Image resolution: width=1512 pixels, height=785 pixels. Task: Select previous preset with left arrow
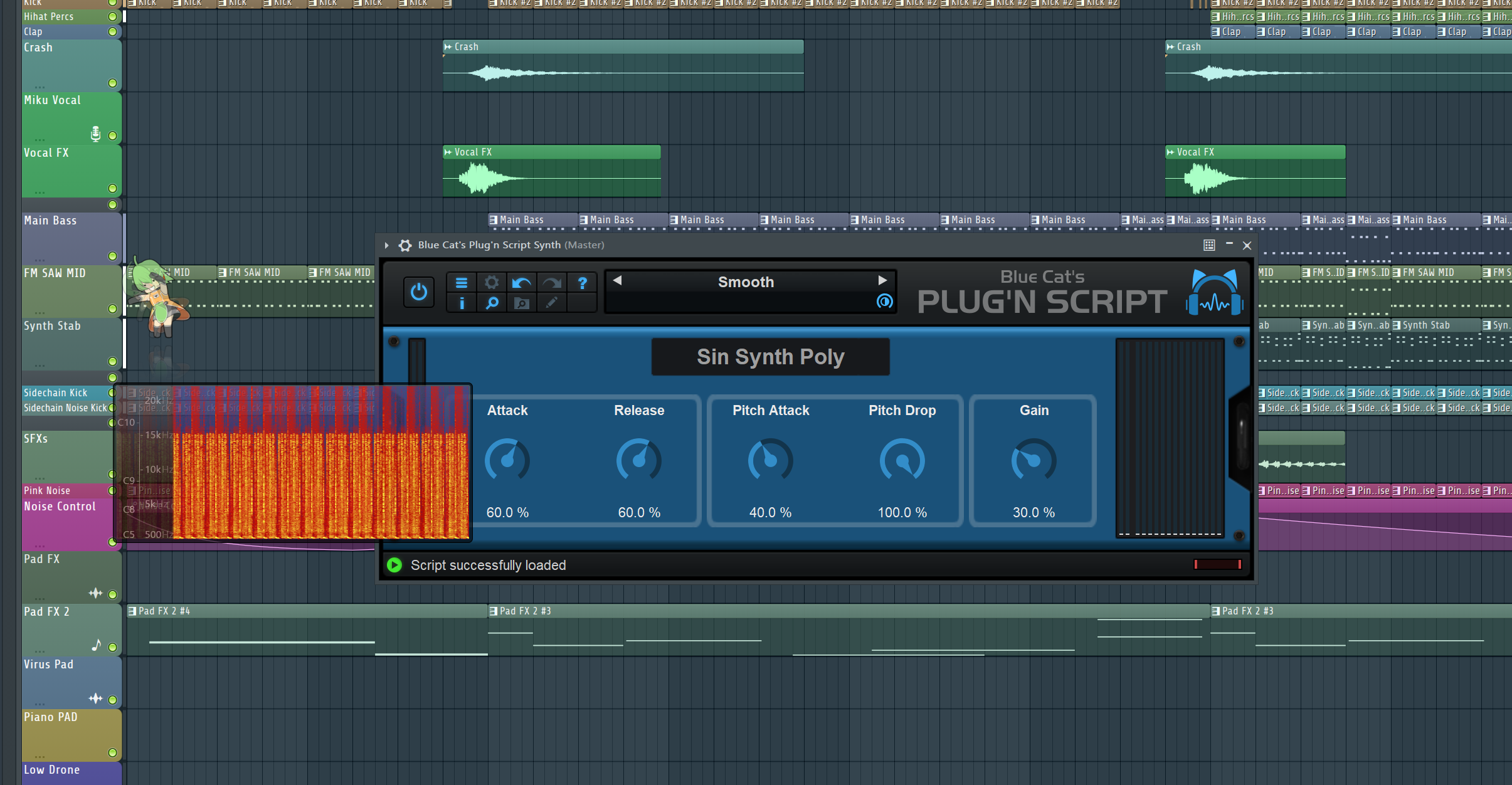(x=617, y=280)
